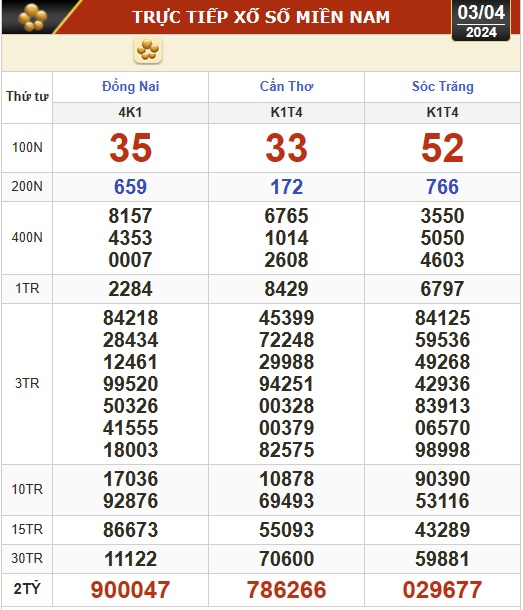This screenshot has height=610, width=523.
Task: Click the 10TR number 17036
Action: coord(131,479)
